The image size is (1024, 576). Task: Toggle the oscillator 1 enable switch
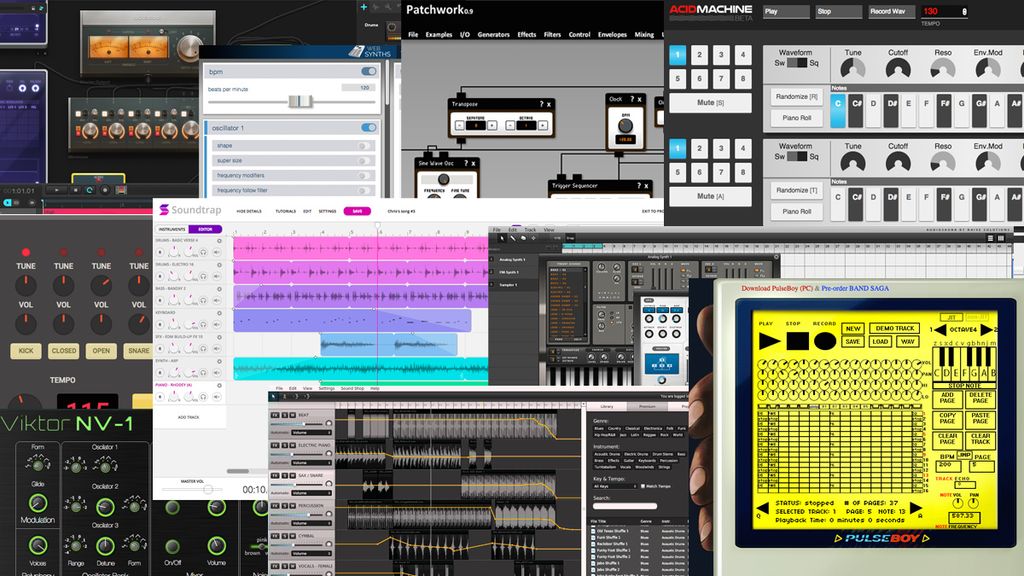coord(368,126)
